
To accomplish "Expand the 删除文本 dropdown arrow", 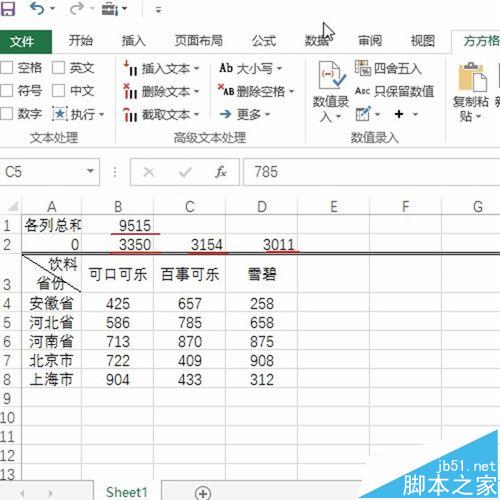I will coord(196,91).
